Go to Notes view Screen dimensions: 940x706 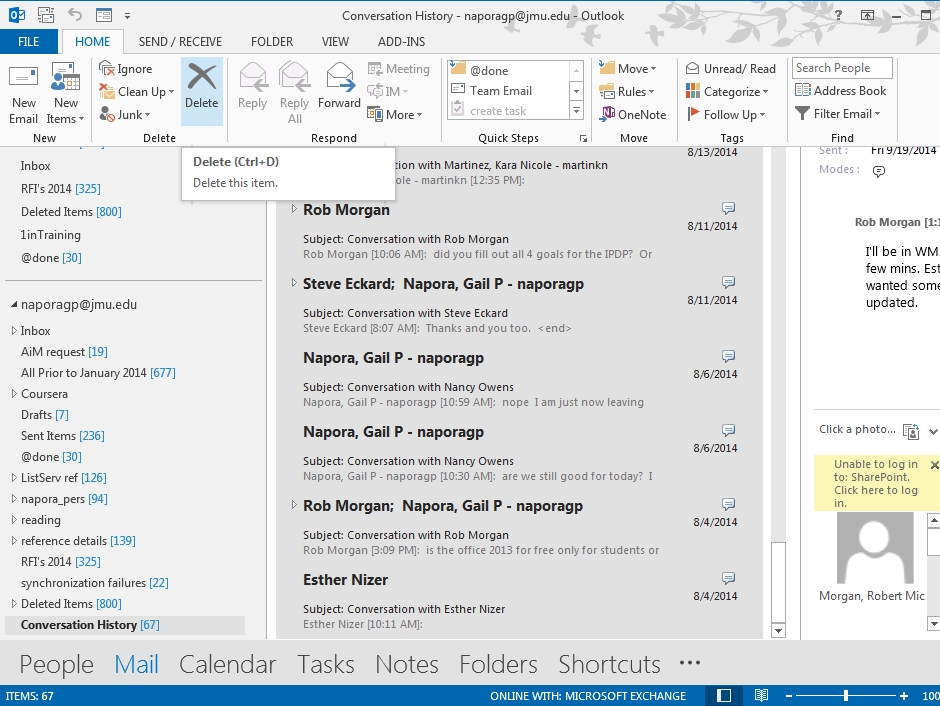[x=406, y=664]
